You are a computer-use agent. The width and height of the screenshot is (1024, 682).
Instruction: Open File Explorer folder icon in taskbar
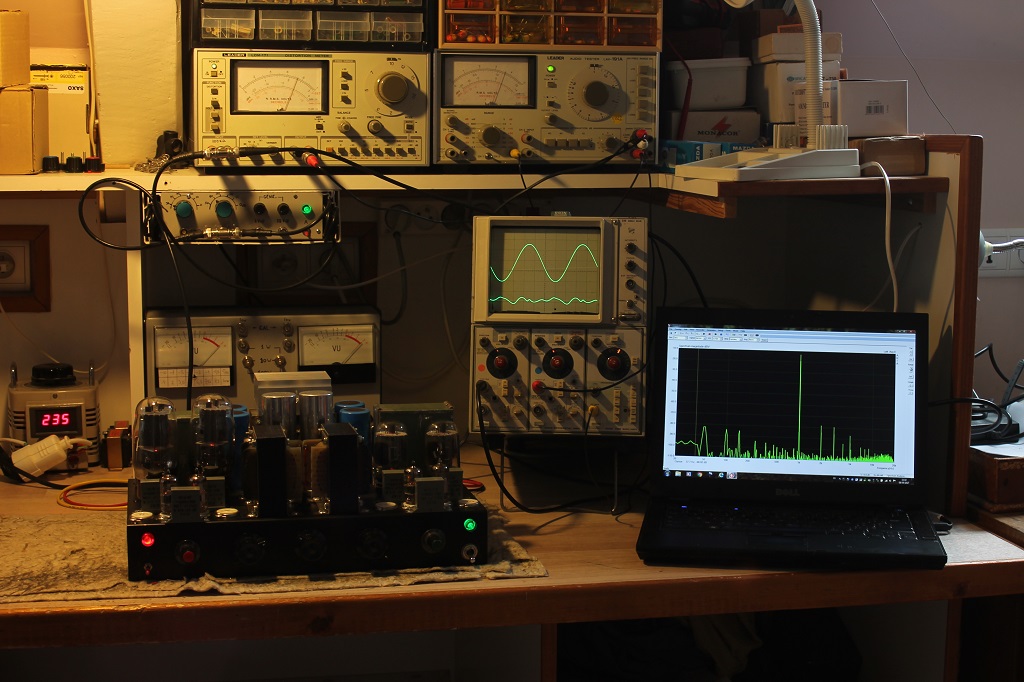tap(678, 474)
